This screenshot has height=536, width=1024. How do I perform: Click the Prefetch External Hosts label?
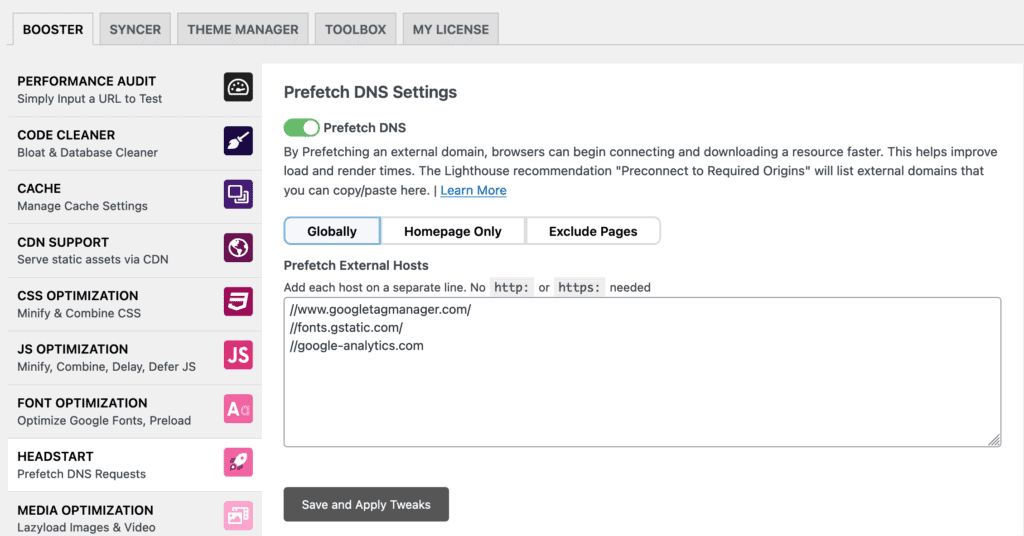[356, 265]
